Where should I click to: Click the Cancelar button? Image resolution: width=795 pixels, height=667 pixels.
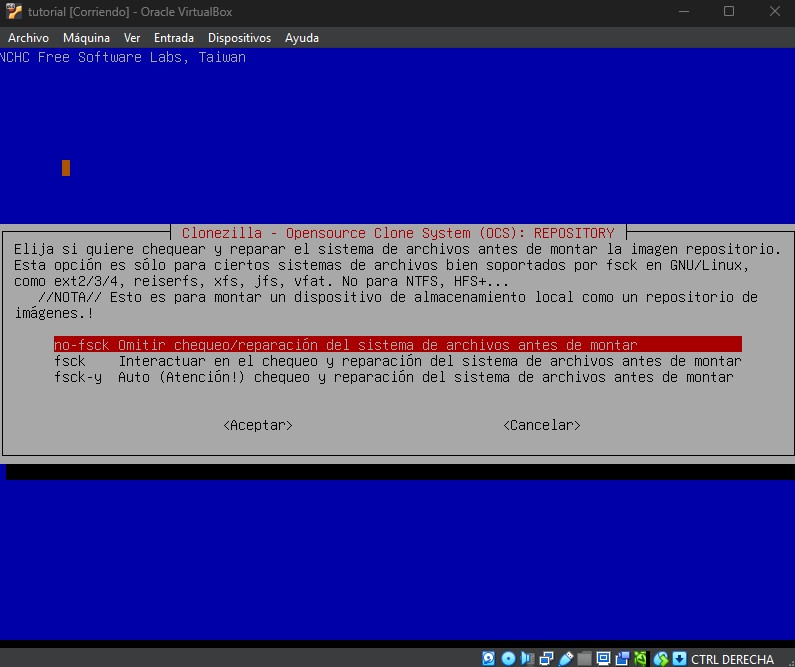(x=541, y=425)
